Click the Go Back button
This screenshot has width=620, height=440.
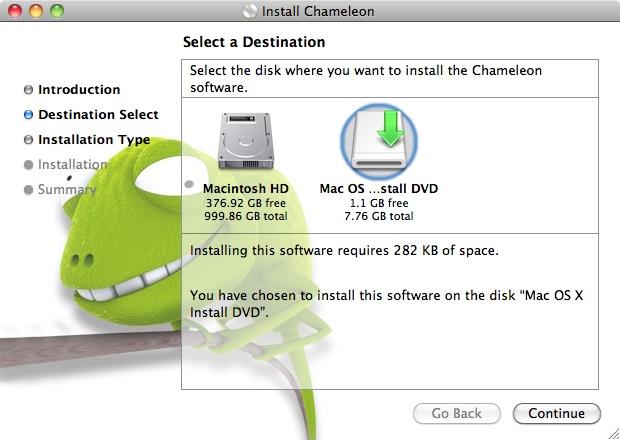457,414
